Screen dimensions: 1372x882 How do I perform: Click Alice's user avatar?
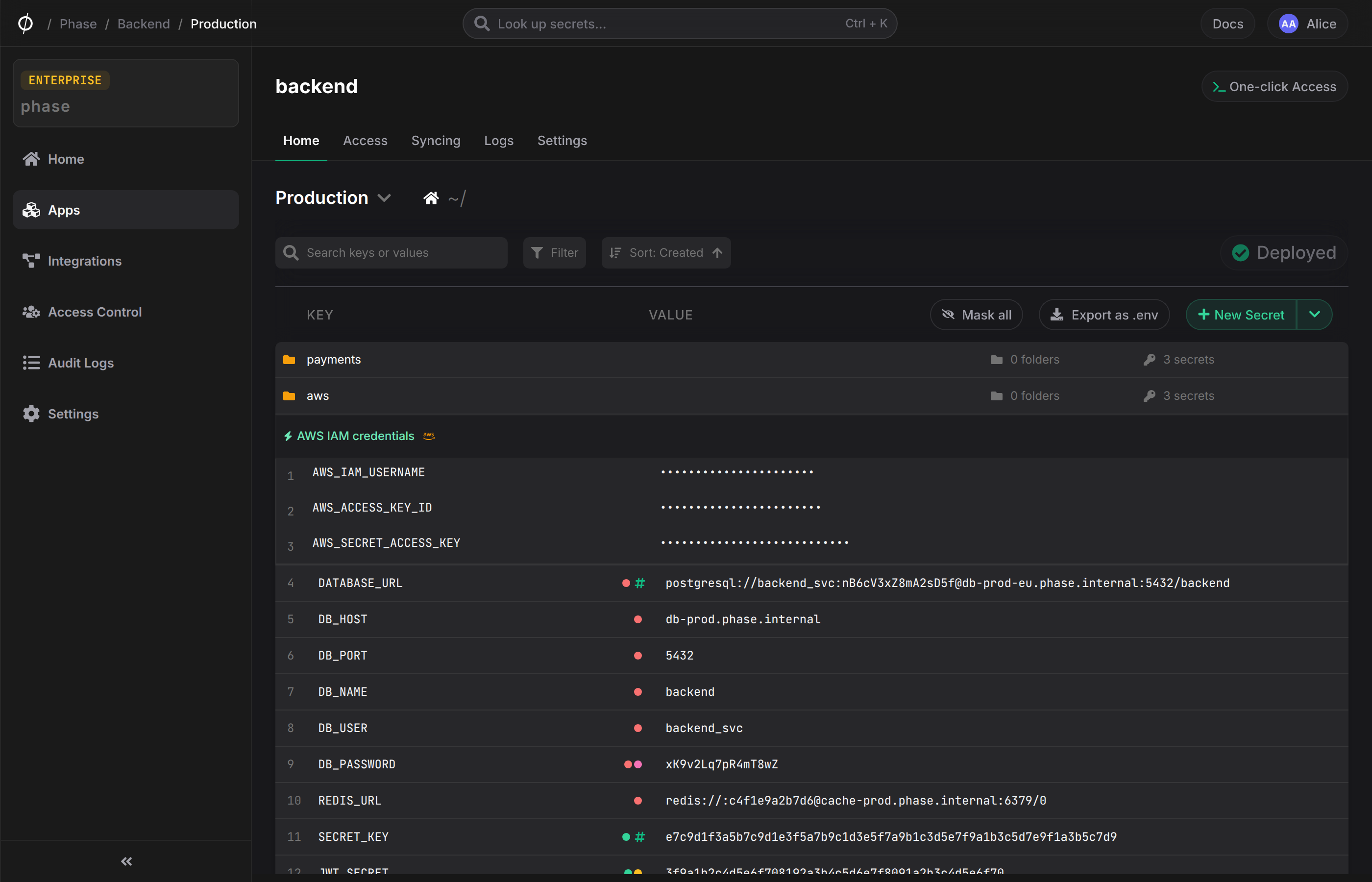click(1288, 24)
